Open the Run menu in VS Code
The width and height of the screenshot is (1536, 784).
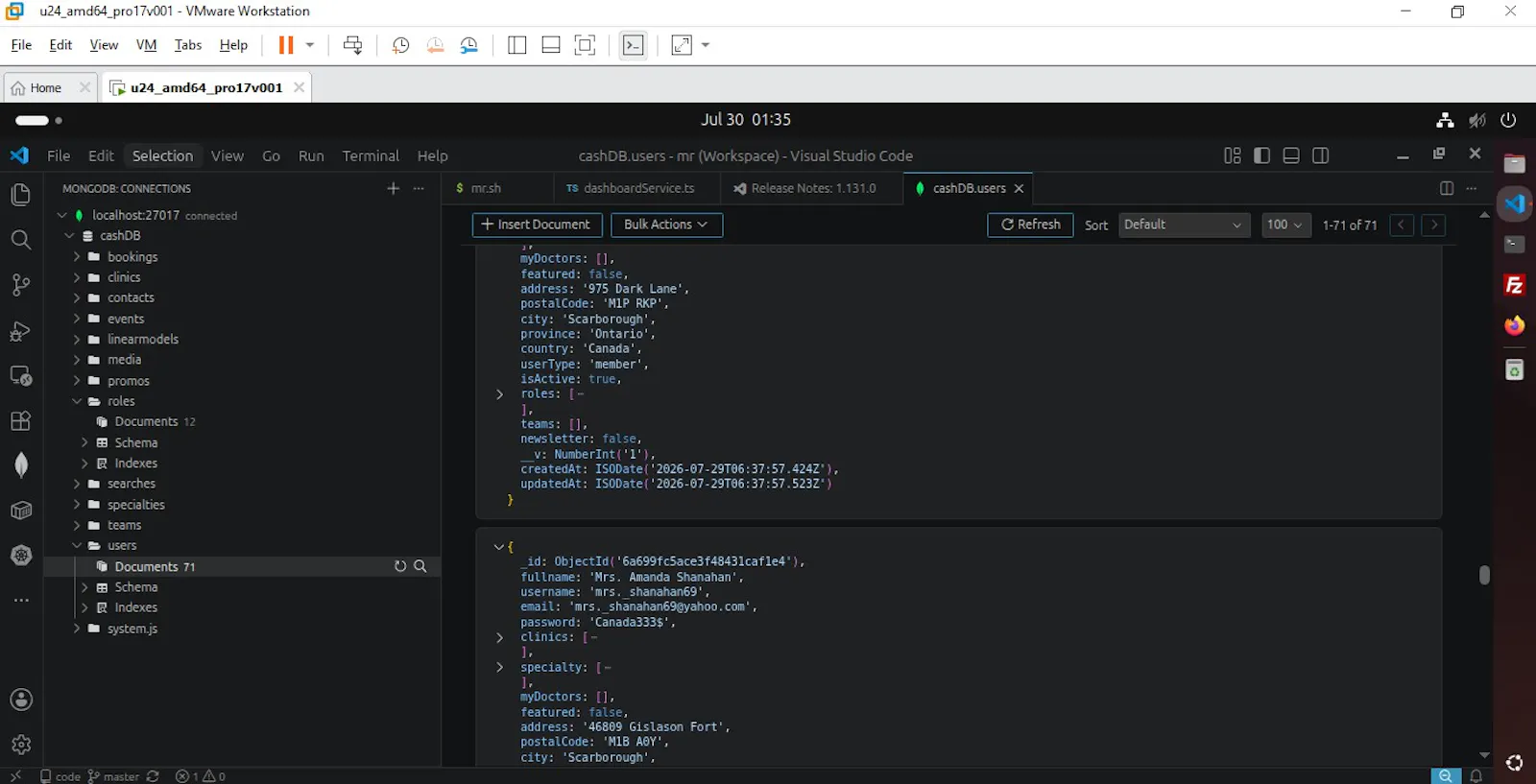point(311,155)
